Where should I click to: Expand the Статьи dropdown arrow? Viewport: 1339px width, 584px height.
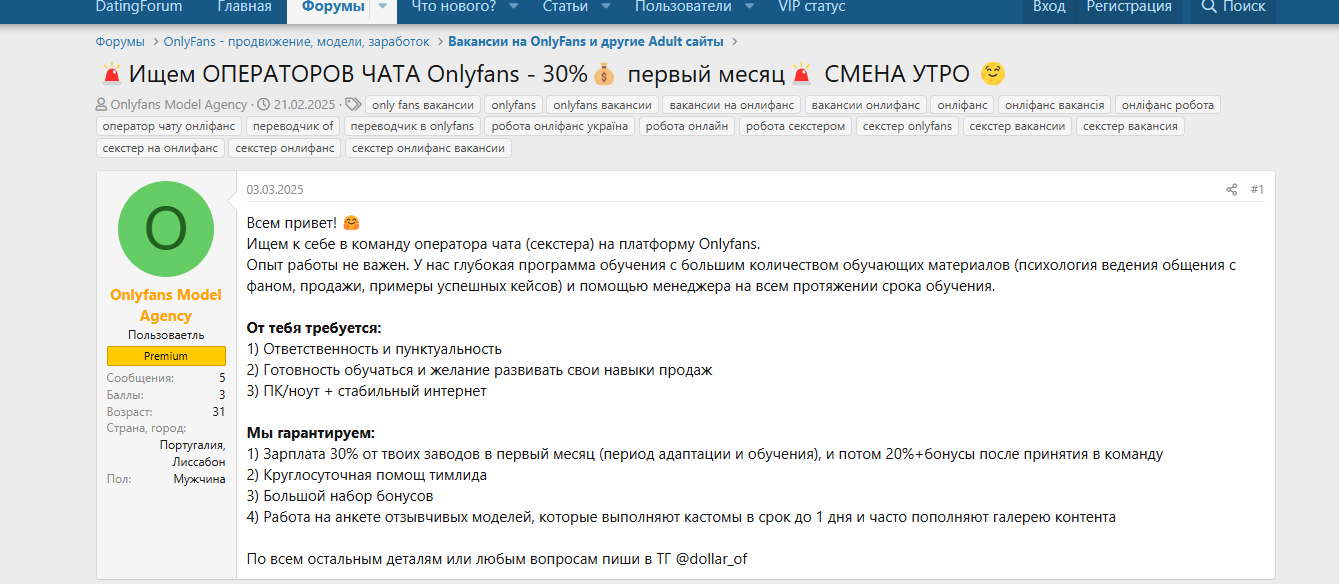tap(605, 7)
